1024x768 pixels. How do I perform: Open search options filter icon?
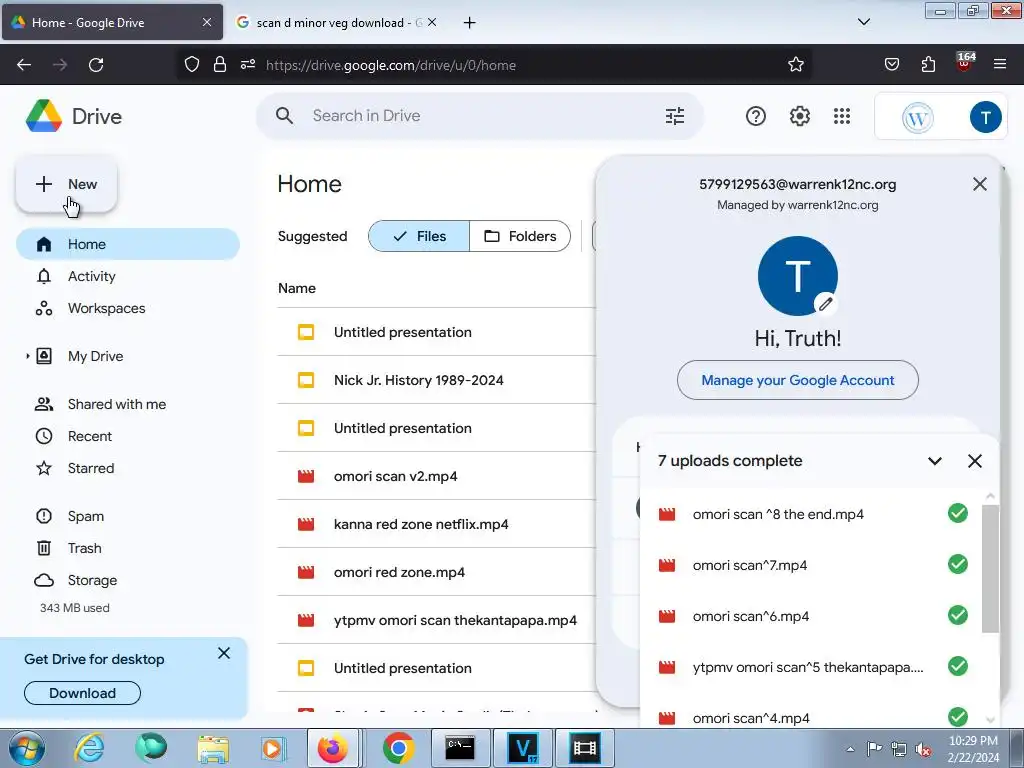click(675, 116)
